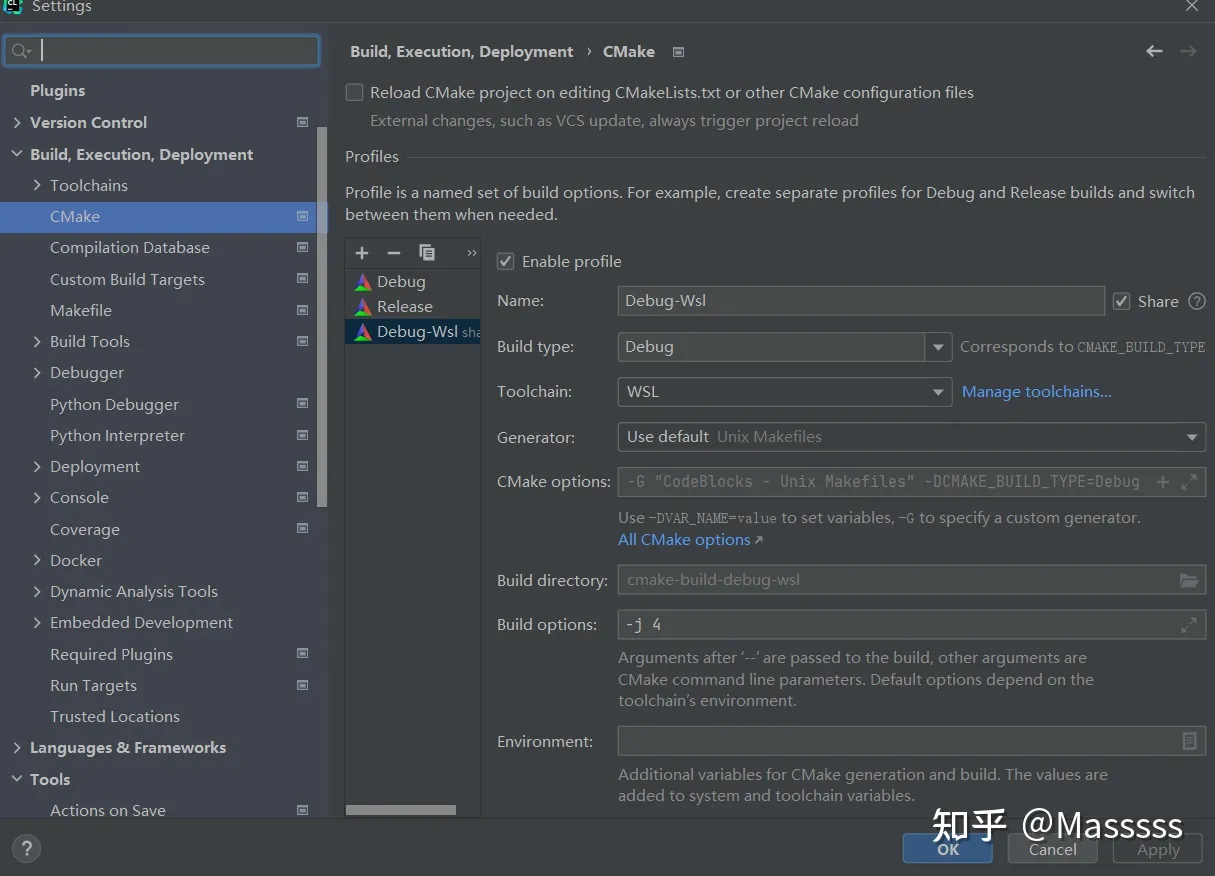Click the settings search field
The height and width of the screenshot is (876, 1215).
pos(162,51)
